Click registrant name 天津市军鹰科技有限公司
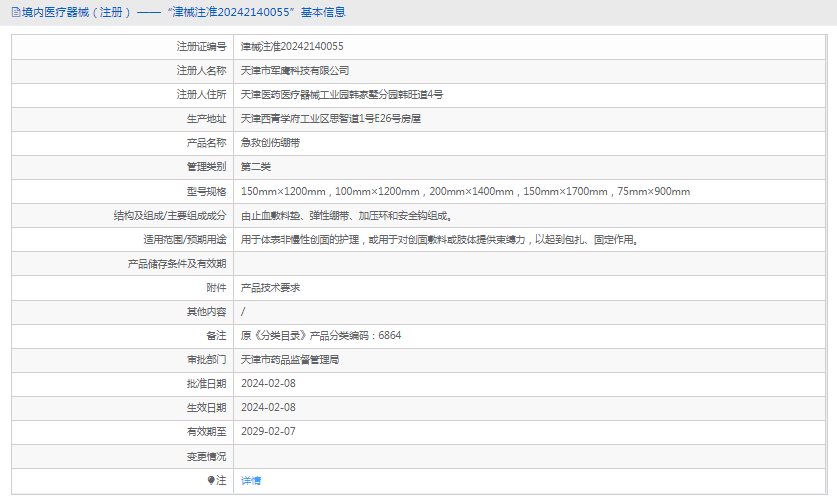This screenshot has width=837, height=503. [295, 70]
